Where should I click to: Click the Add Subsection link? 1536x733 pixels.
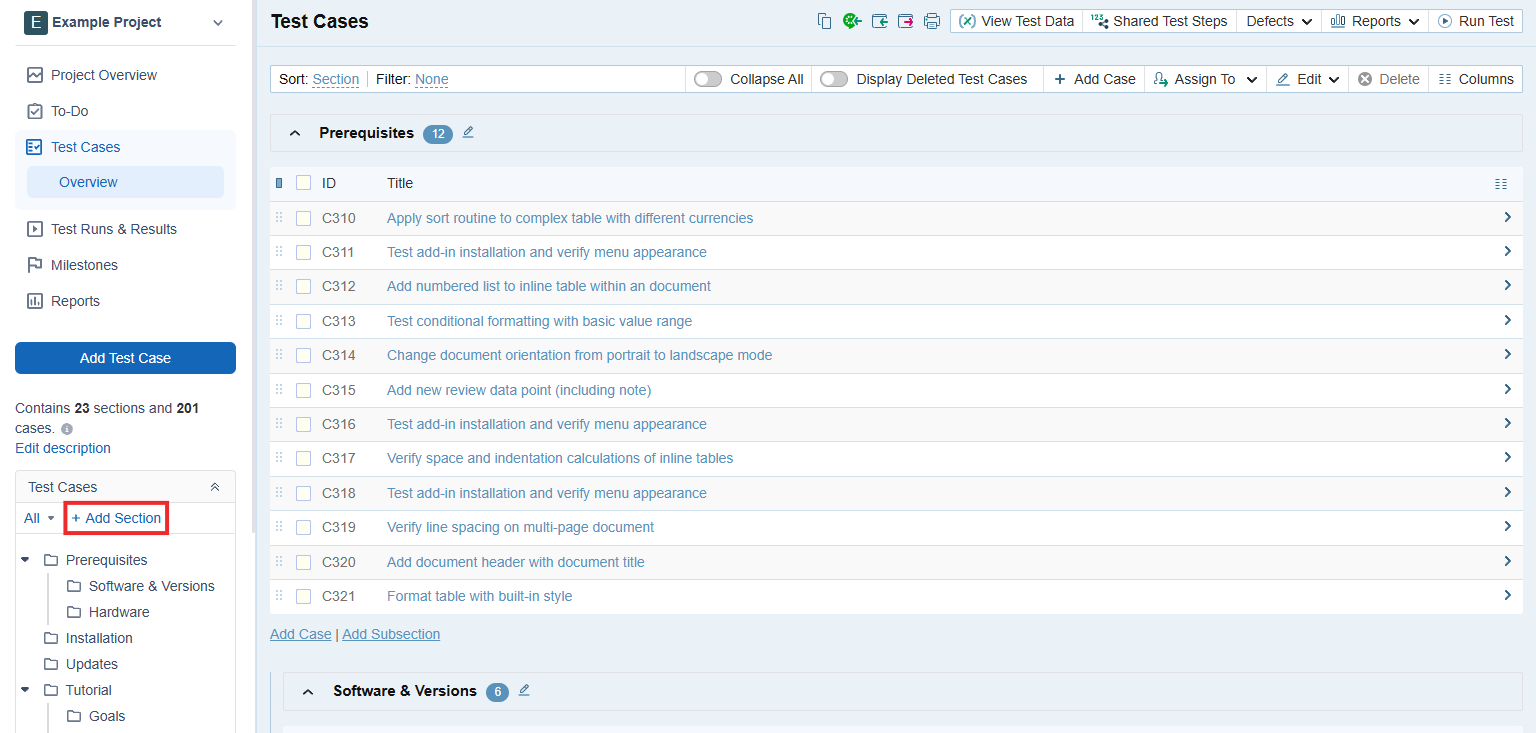[x=391, y=634]
